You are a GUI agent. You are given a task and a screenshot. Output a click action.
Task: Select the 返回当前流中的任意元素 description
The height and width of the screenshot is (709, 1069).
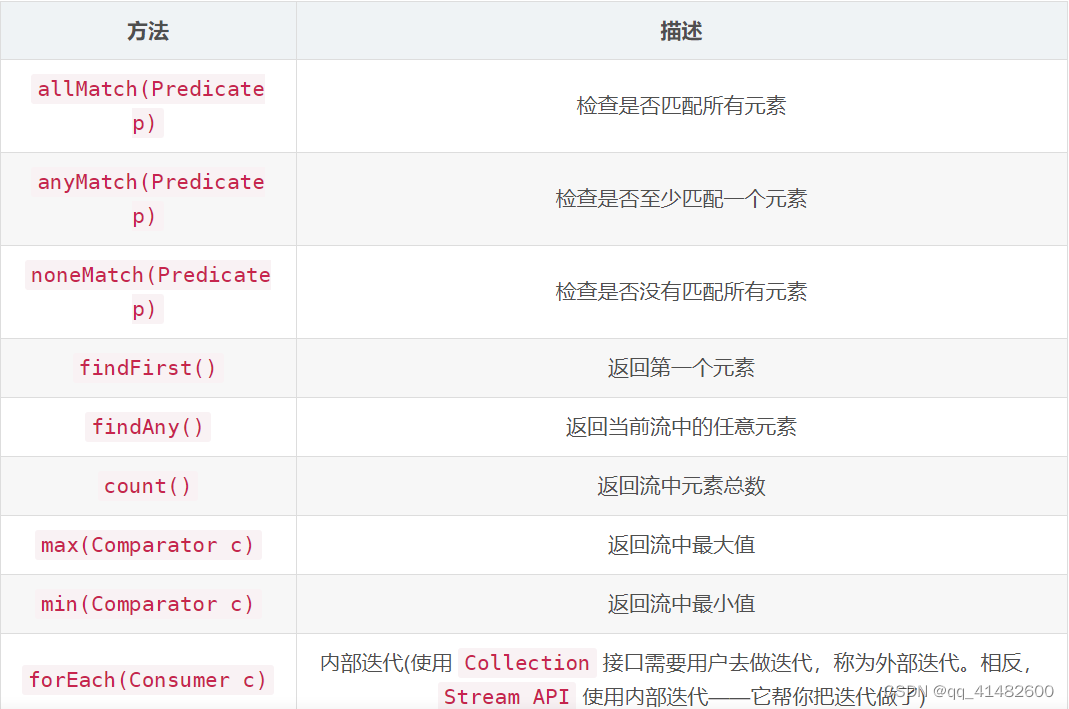681,426
